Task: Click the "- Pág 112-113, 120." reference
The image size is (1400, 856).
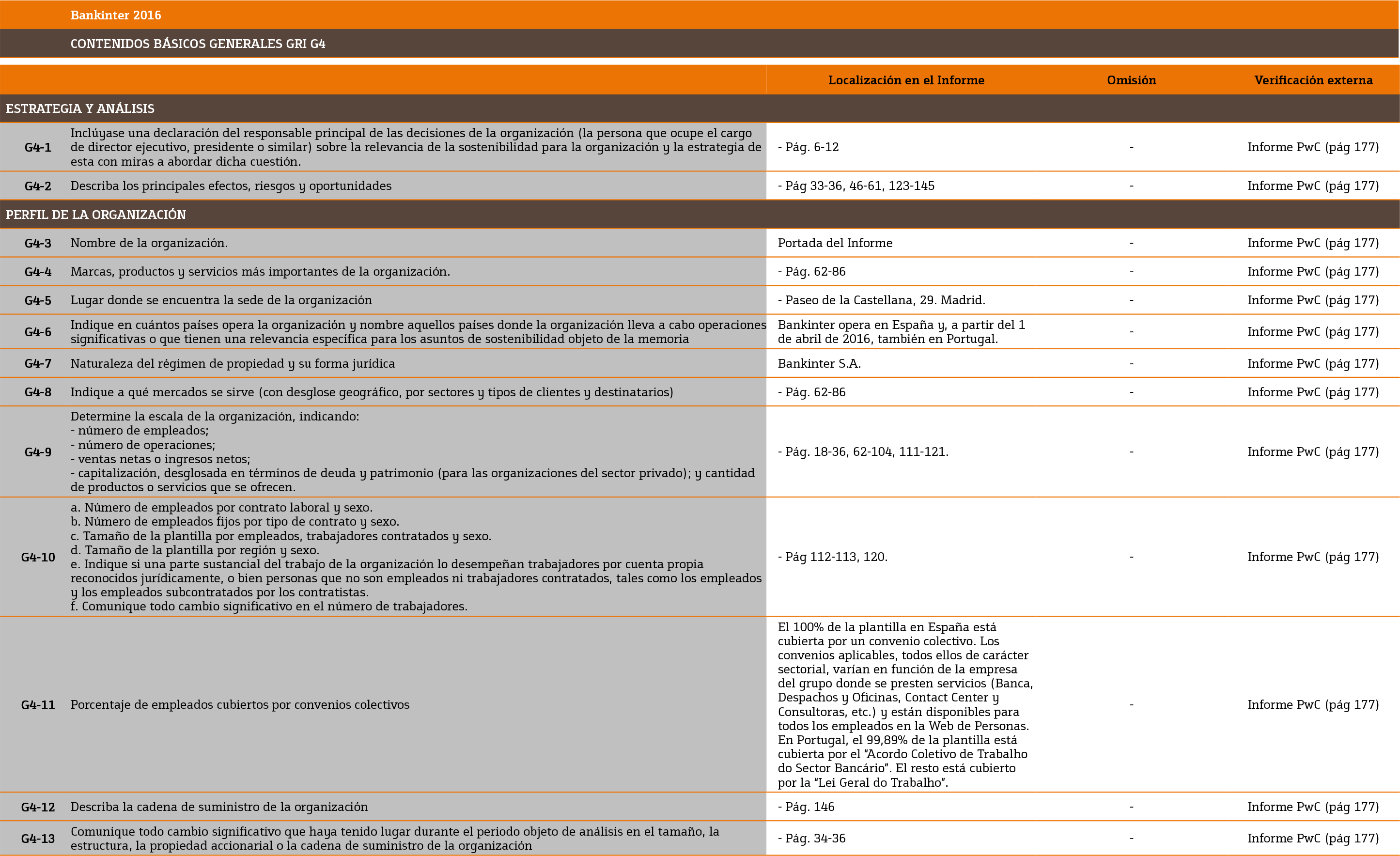Action: coord(832,557)
